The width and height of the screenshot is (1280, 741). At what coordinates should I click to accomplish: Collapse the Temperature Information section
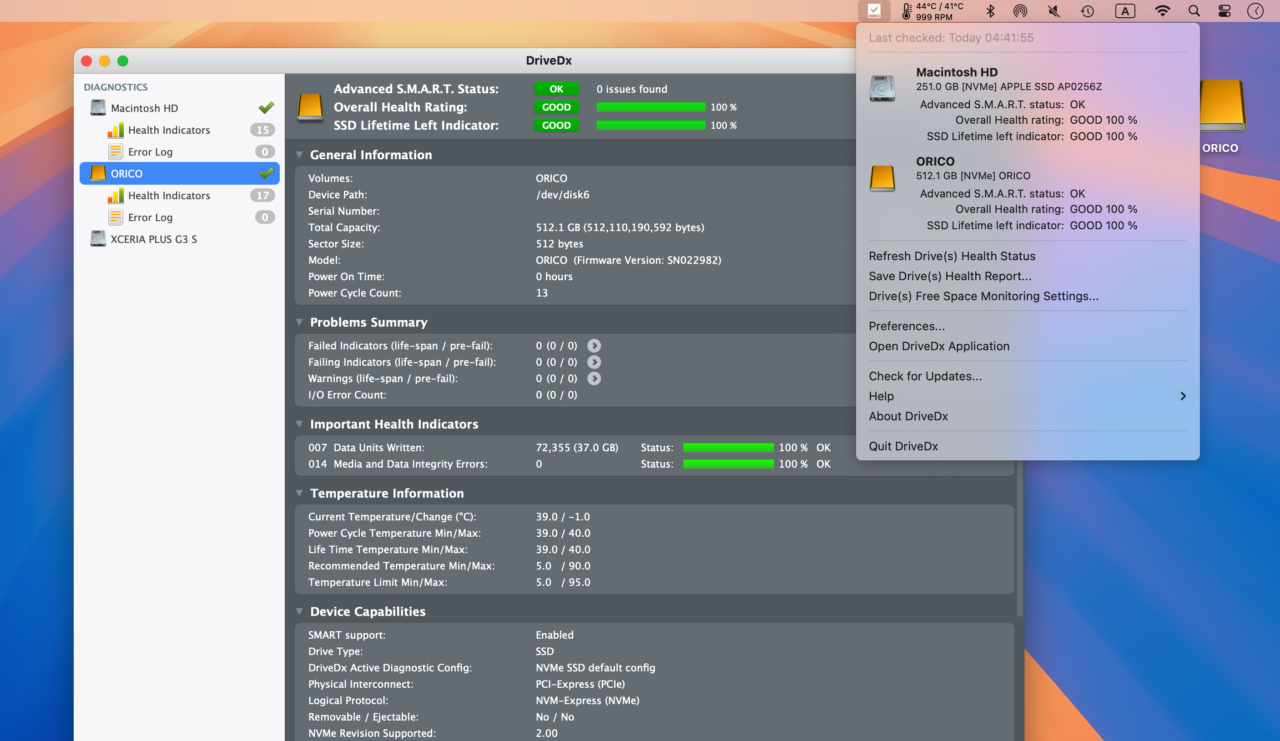(299, 493)
